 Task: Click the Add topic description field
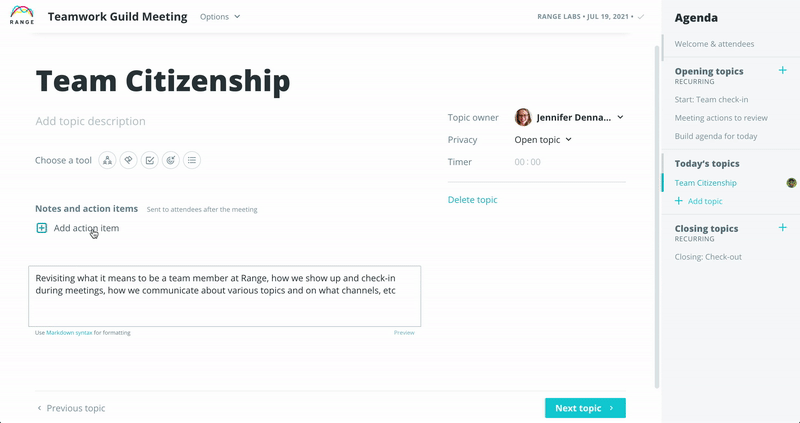pos(90,121)
